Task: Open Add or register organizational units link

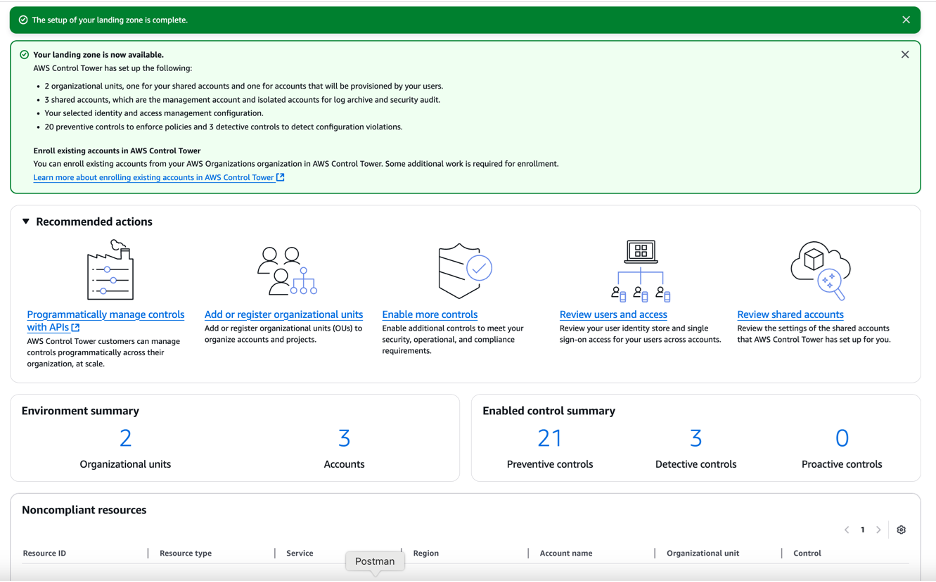Action: point(284,315)
